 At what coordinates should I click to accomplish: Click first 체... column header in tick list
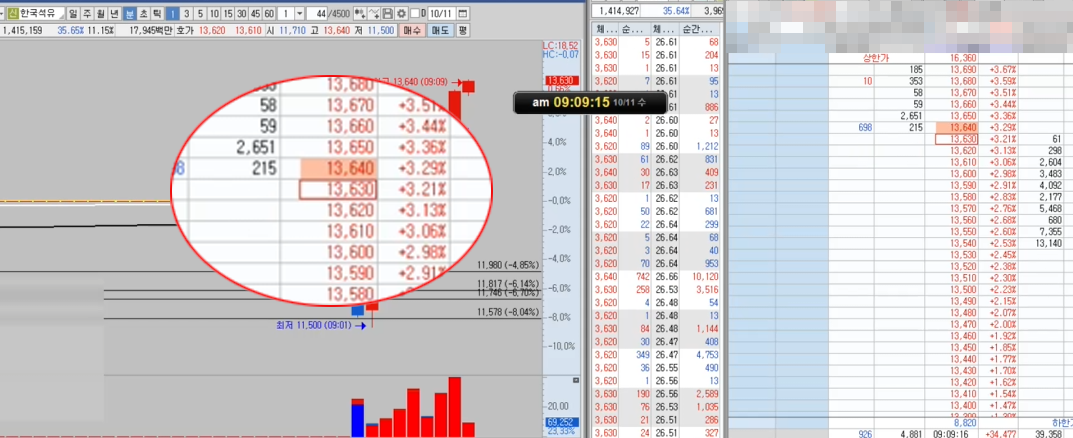(x=604, y=30)
